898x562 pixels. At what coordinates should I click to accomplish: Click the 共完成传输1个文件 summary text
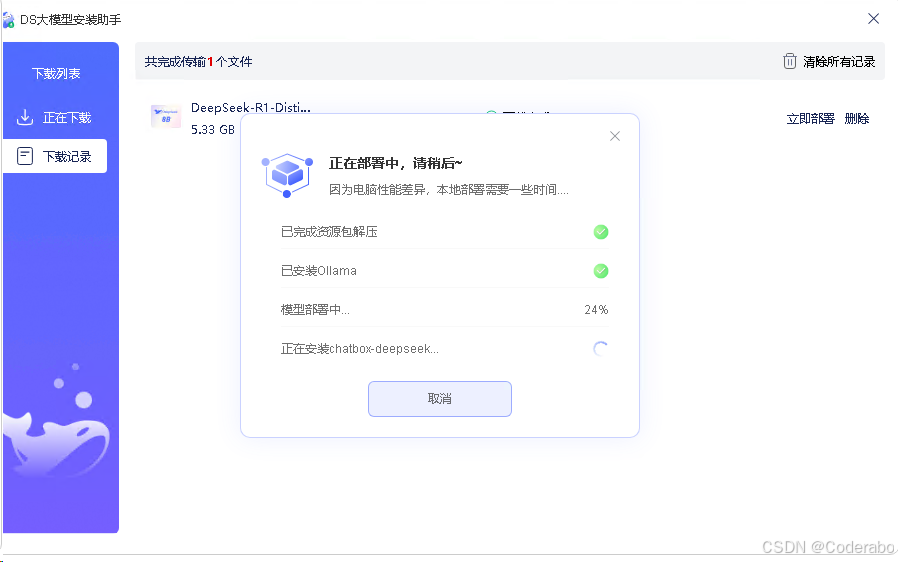click(x=199, y=61)
